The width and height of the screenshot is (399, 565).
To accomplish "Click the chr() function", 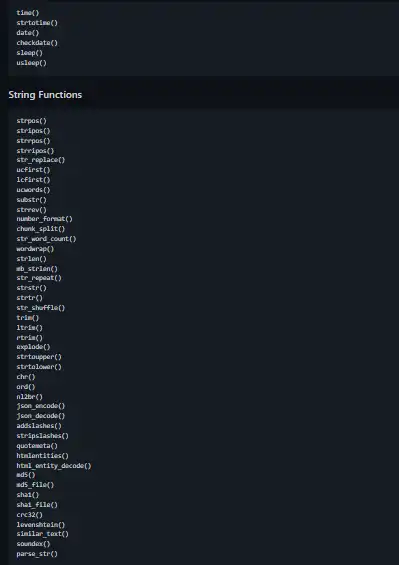I will pyautogui.click(x=26, y=377).
